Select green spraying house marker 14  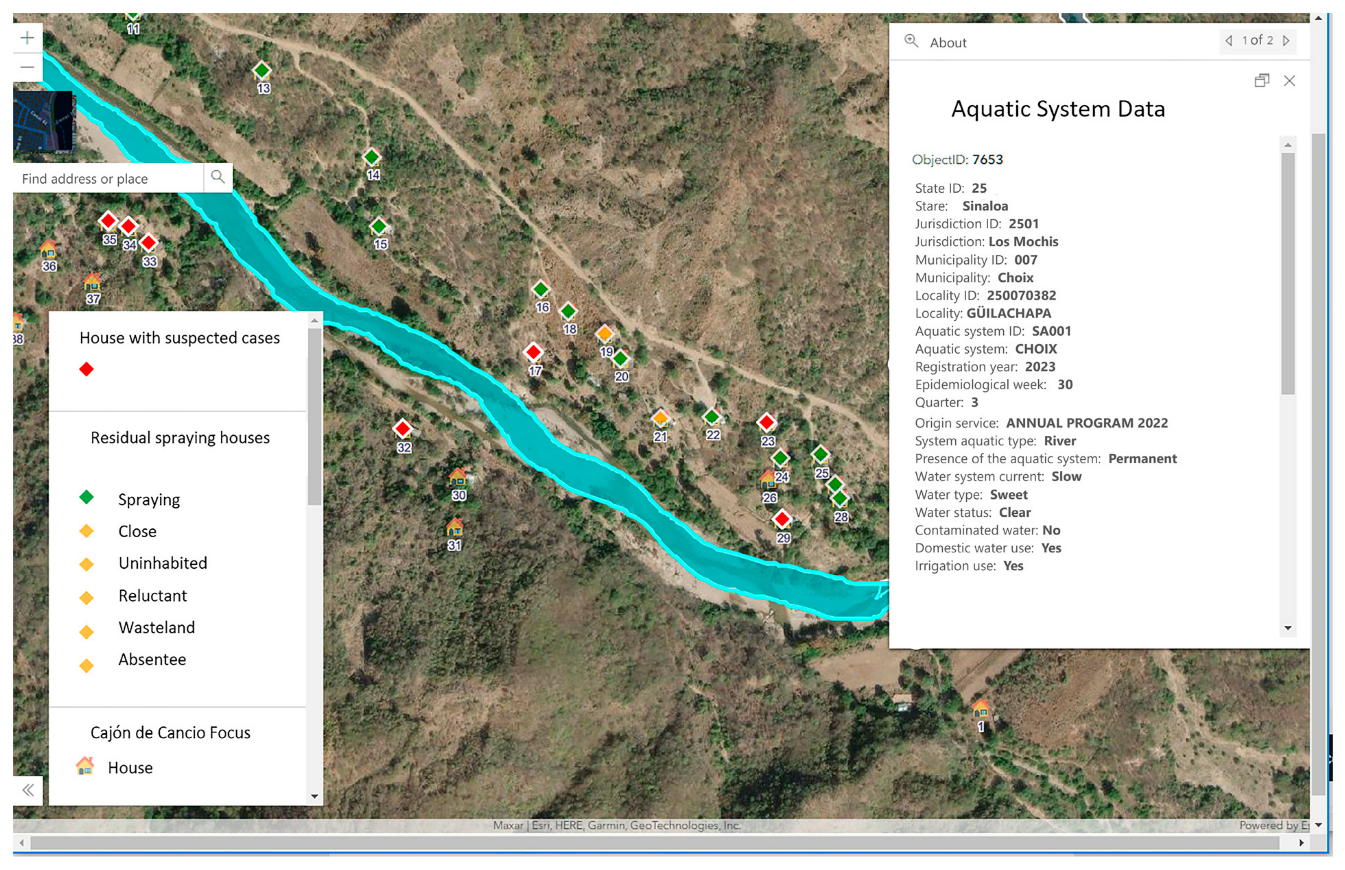point(372,157)
